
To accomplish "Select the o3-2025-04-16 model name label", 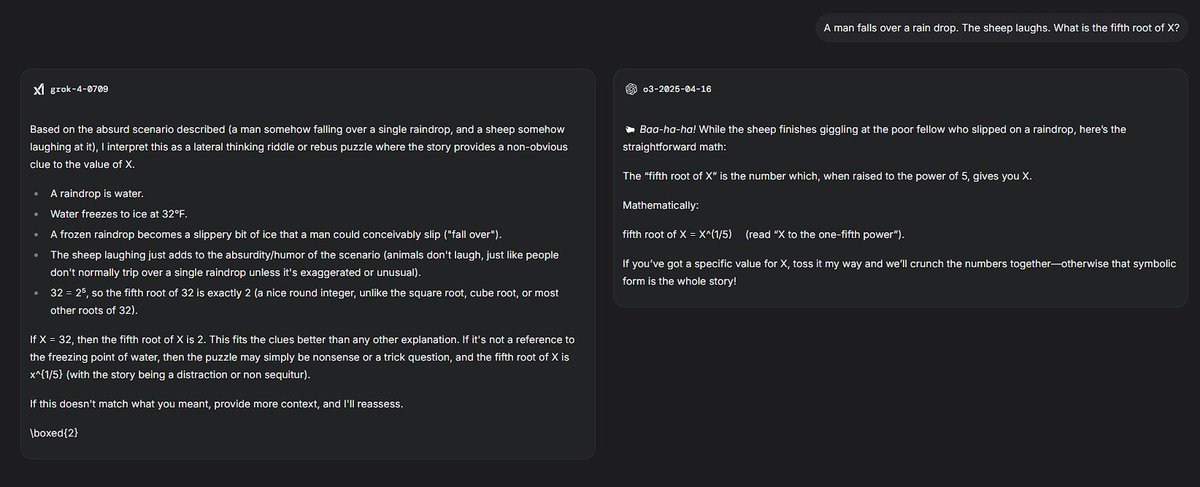I will (677, 89).
